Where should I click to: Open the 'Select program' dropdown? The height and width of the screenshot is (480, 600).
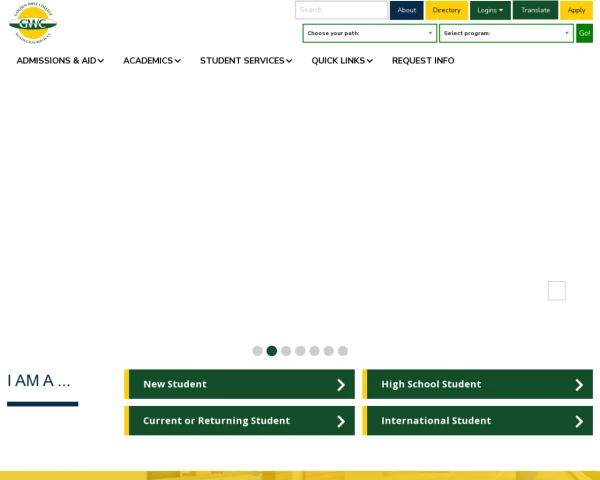point(506,33)
